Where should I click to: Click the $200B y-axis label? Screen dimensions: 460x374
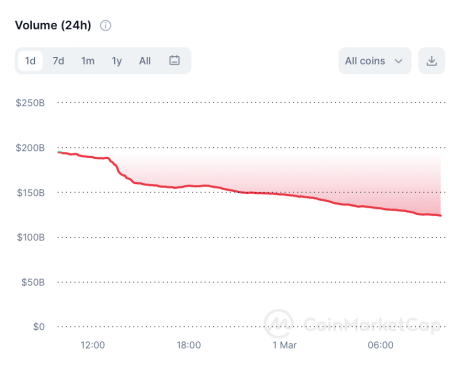tap(30, 148)
